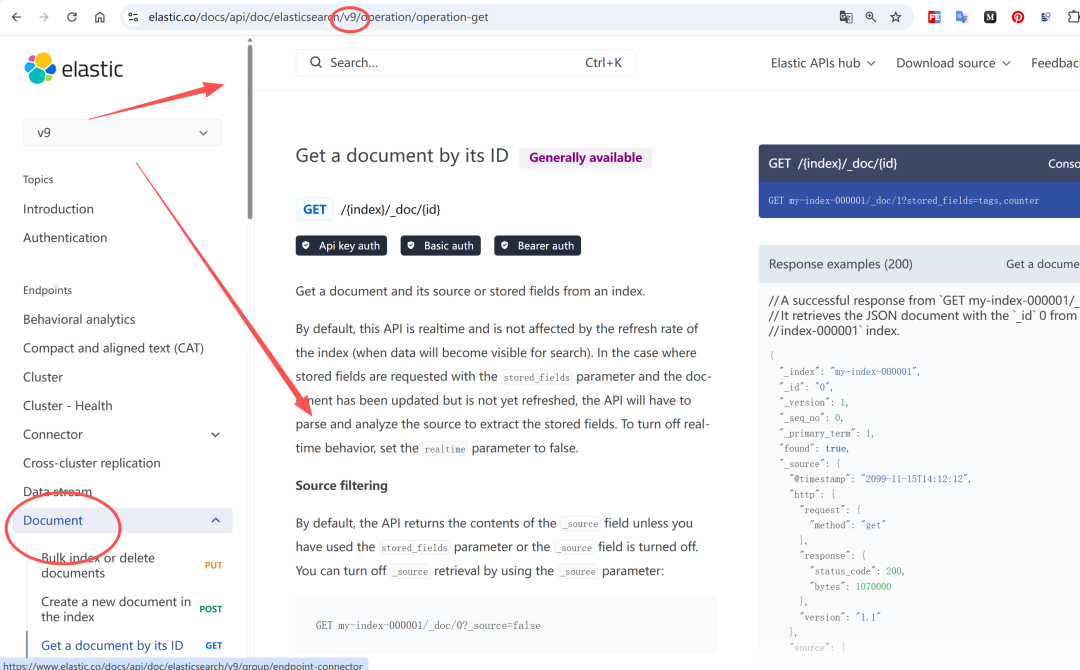
Task: Open Create a new document in the index
Action: pyautogui.click(x=116, y=609)
